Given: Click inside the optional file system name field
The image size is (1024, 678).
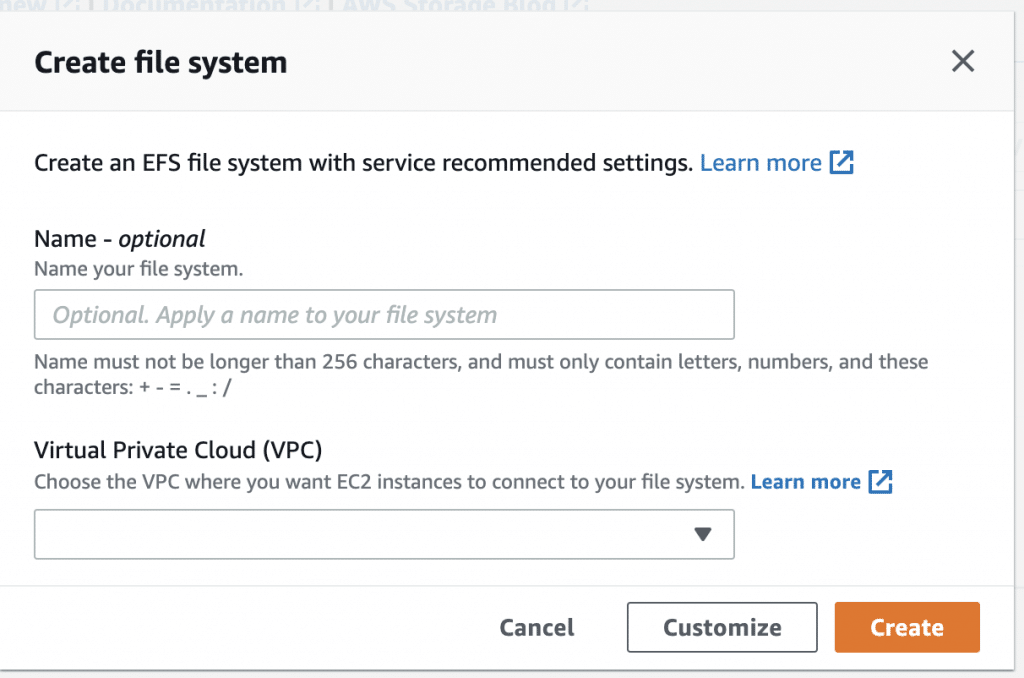Looking at the screenshot, I should point(384,314).
